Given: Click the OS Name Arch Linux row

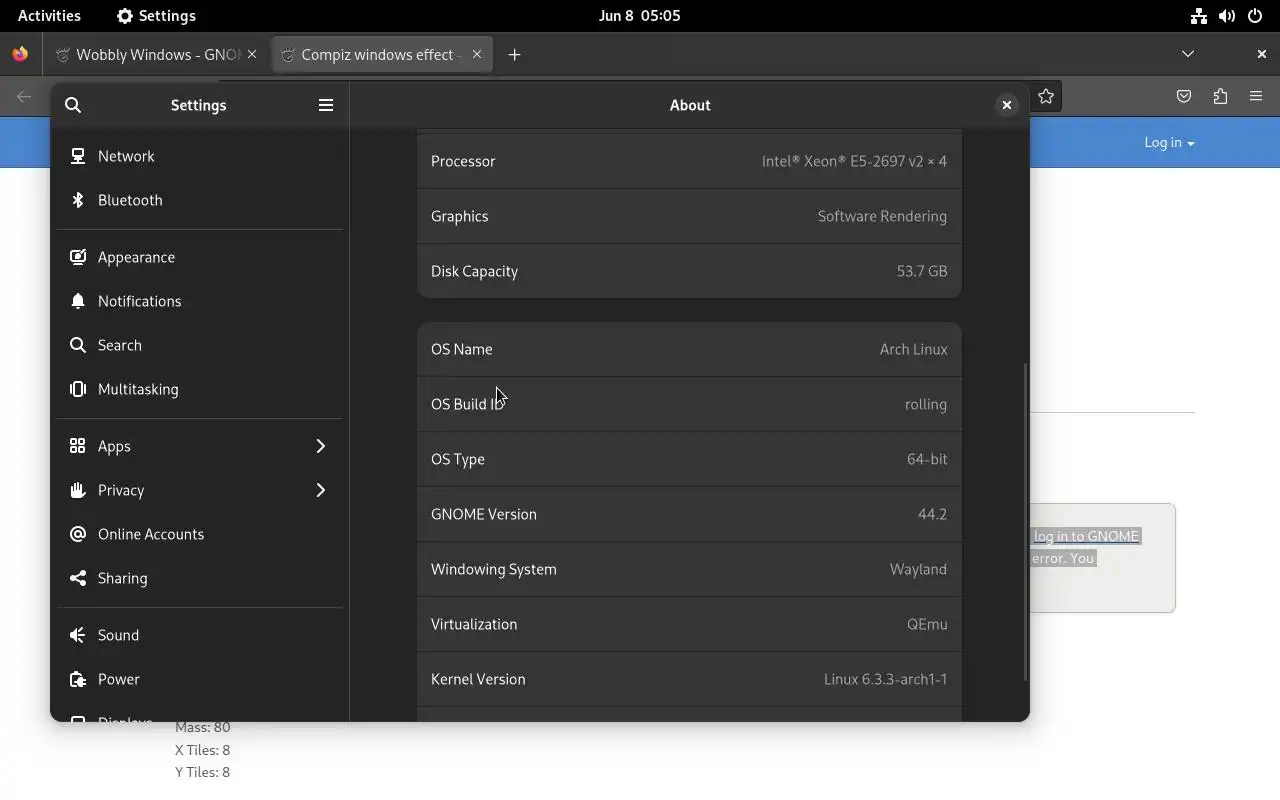Looking at the screenshot, I should [x=689, y=349].
